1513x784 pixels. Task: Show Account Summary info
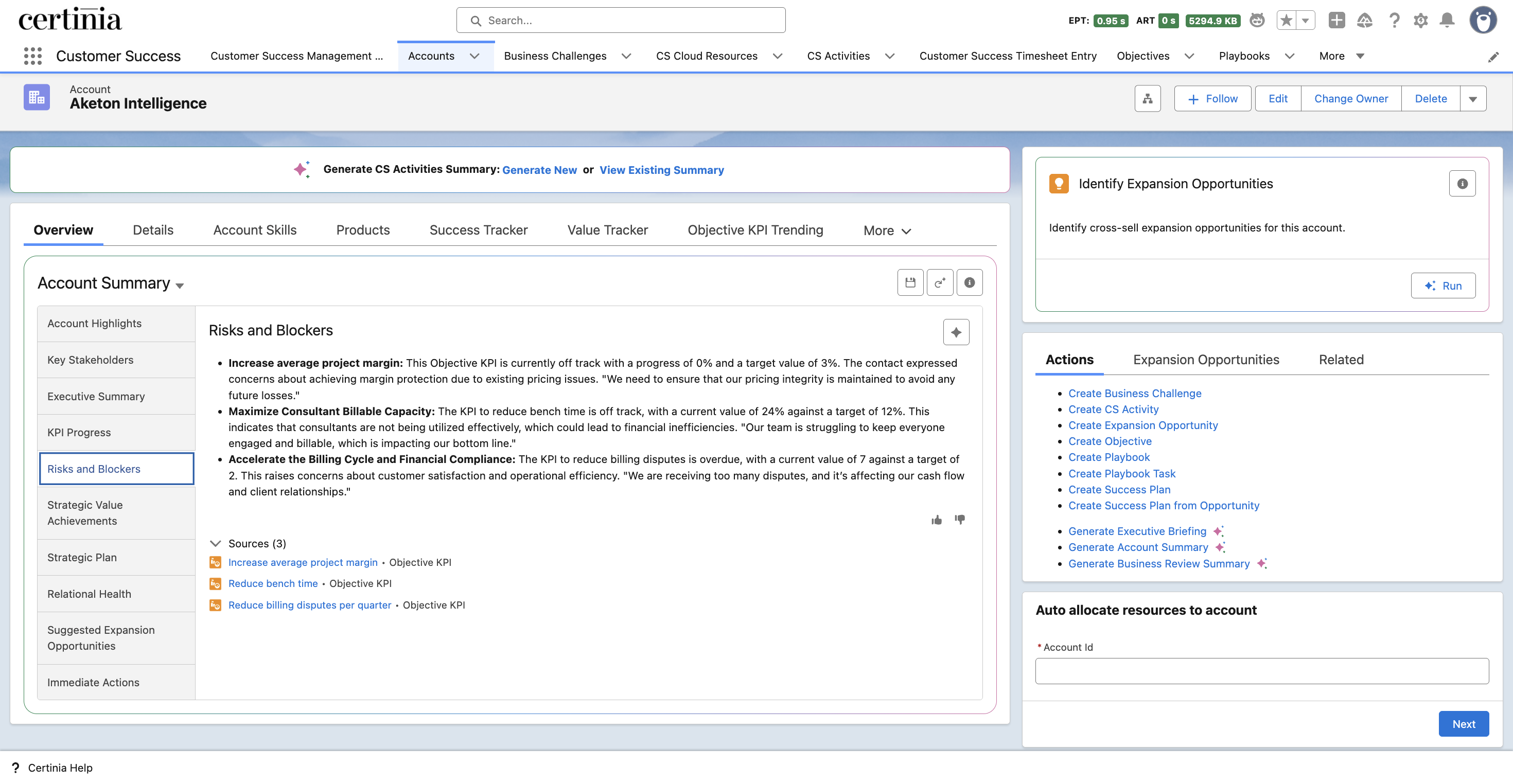click(x=970, y=283)
